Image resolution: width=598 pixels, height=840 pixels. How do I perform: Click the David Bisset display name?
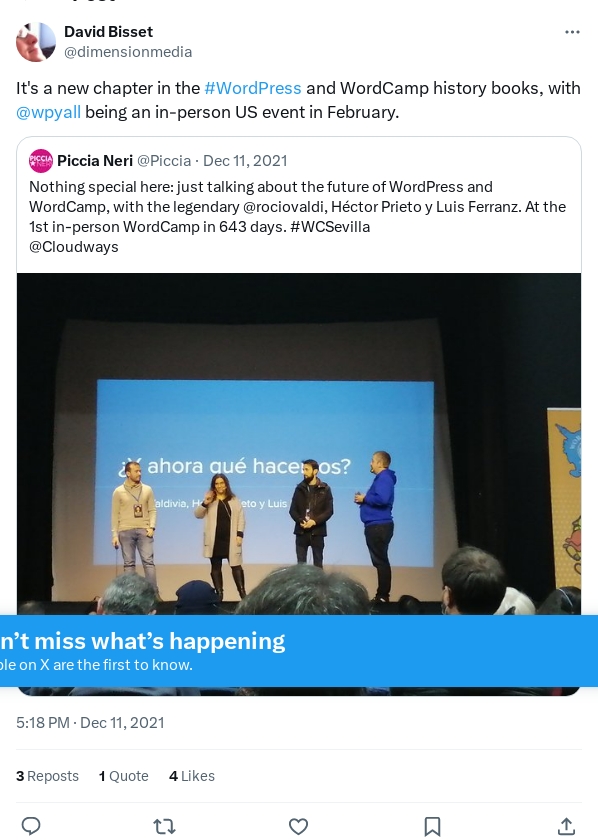pos(108,32)
